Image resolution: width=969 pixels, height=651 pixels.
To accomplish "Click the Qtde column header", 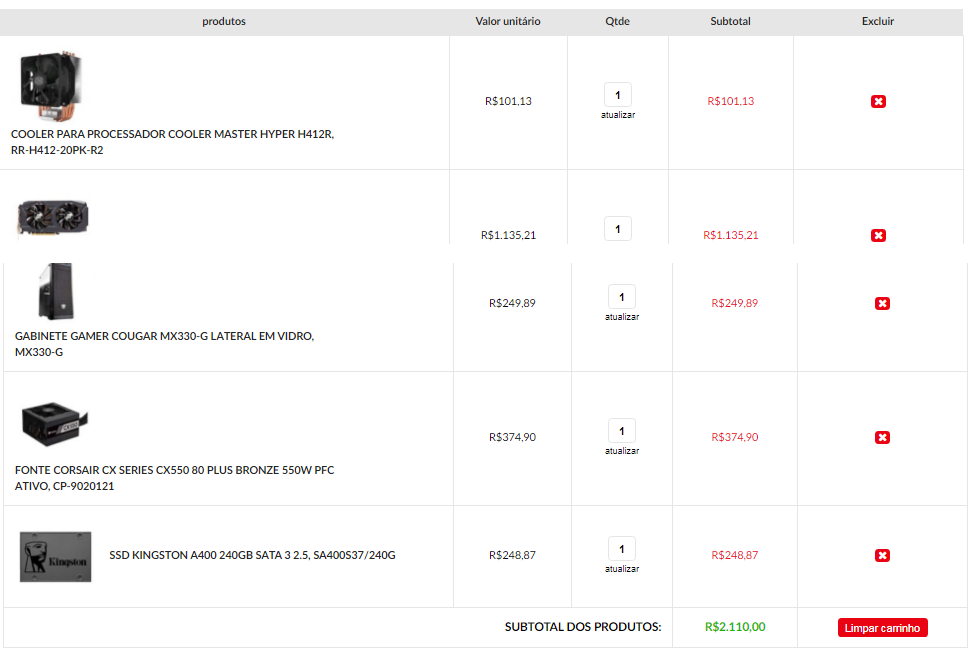I will pyautogui.click(x=617, y=22).
